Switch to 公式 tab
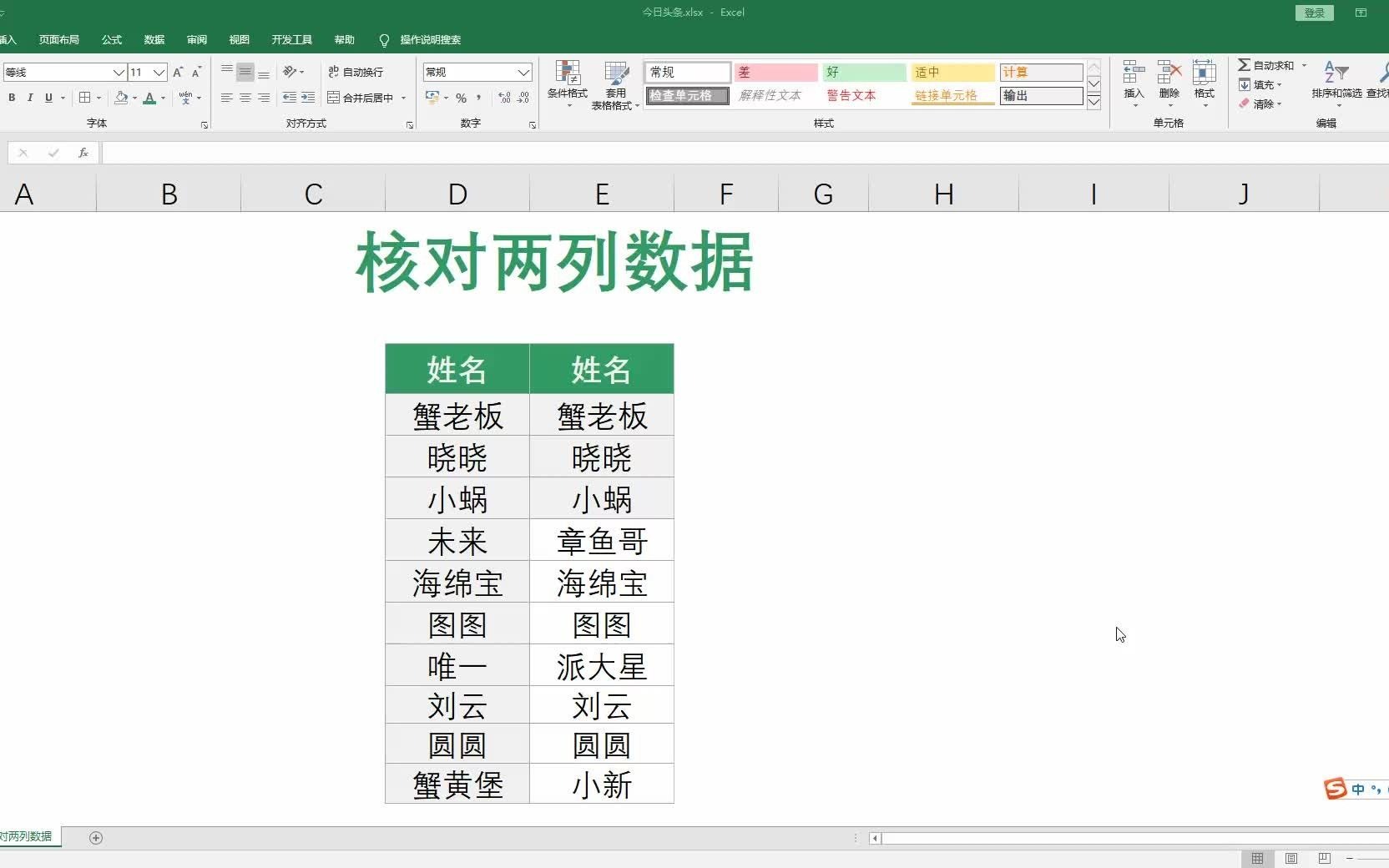Viewport: 1389px width, 868px height. tap(112, 39)
